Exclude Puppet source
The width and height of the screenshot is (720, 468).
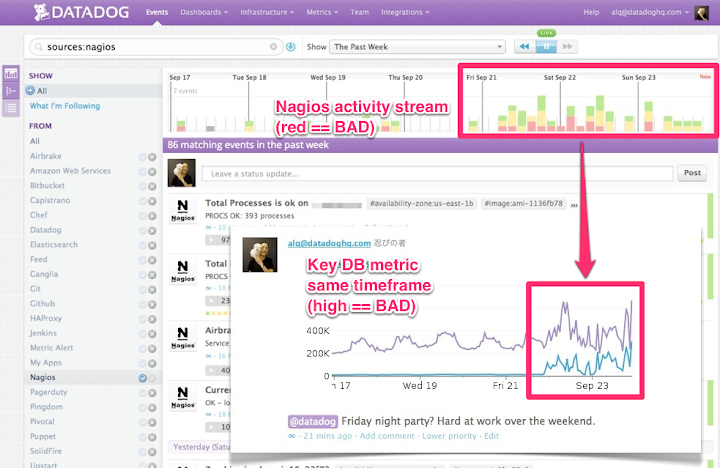tap(152, 437)
